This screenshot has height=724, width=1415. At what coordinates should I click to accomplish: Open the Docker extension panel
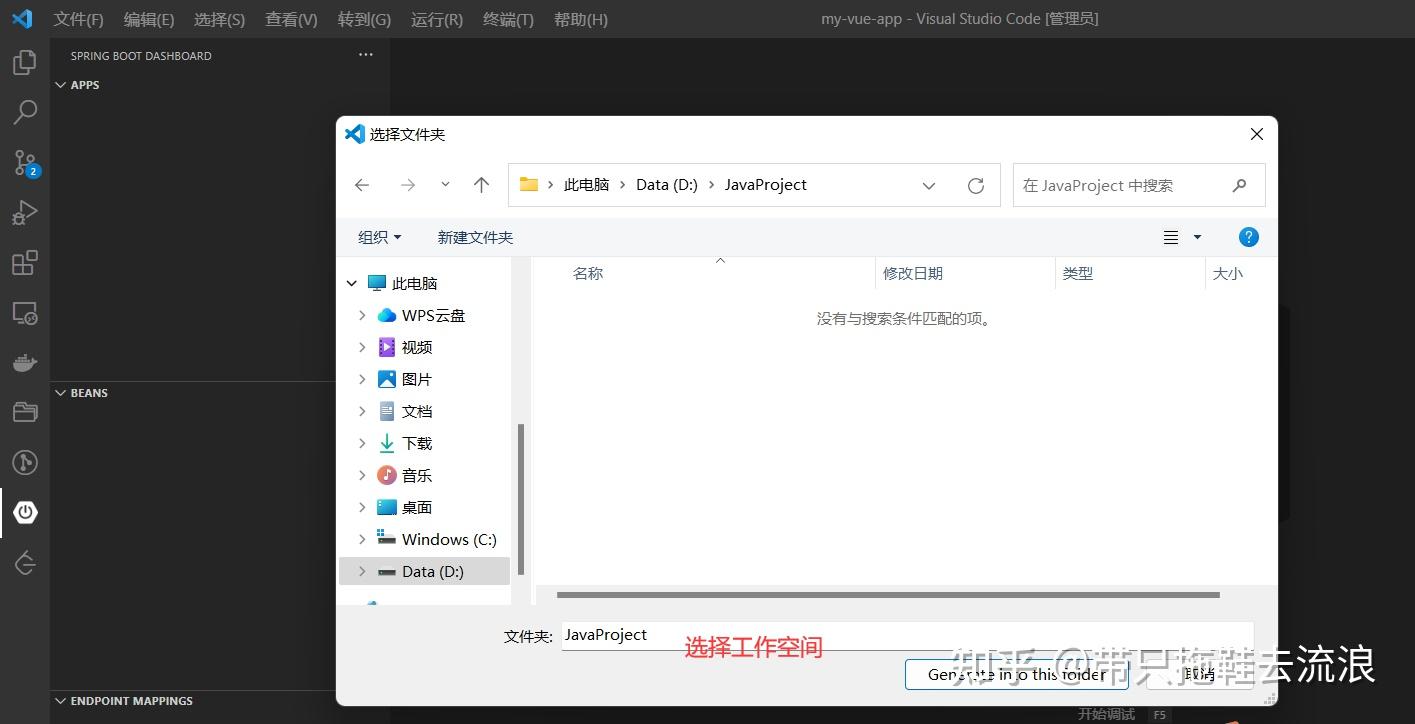click(25, 362)
